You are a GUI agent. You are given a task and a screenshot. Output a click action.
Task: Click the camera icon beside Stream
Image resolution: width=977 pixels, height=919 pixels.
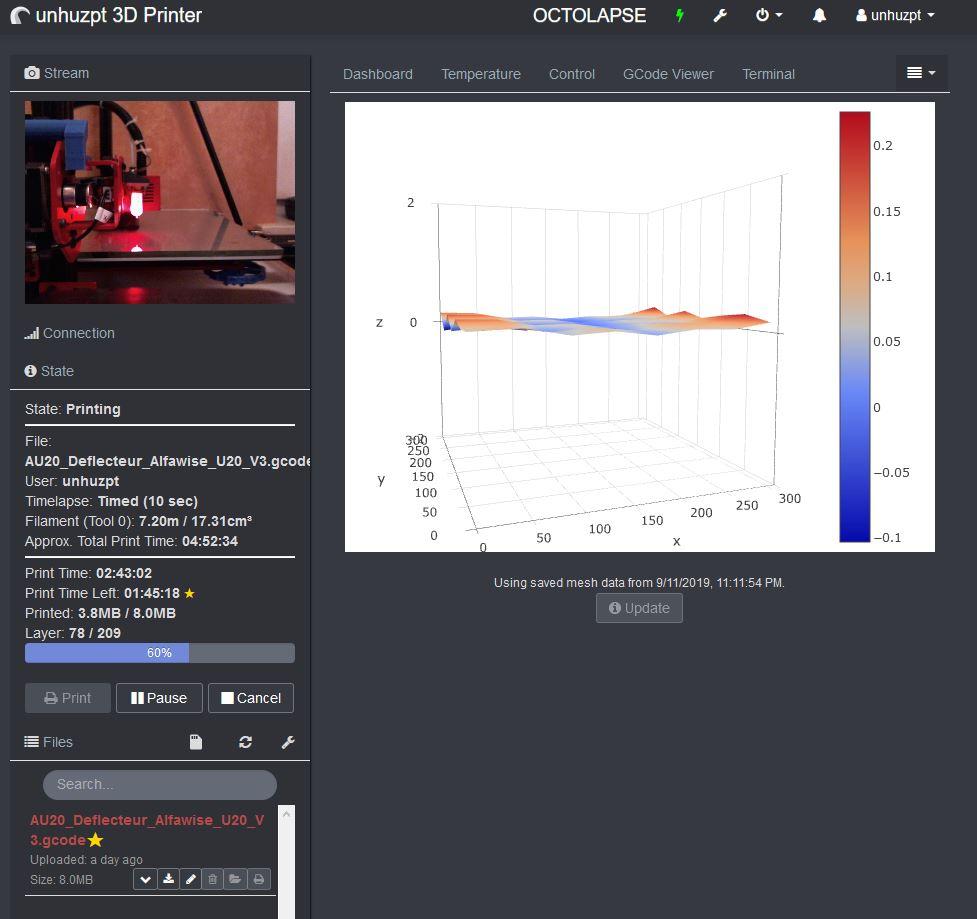click(32, 73)
